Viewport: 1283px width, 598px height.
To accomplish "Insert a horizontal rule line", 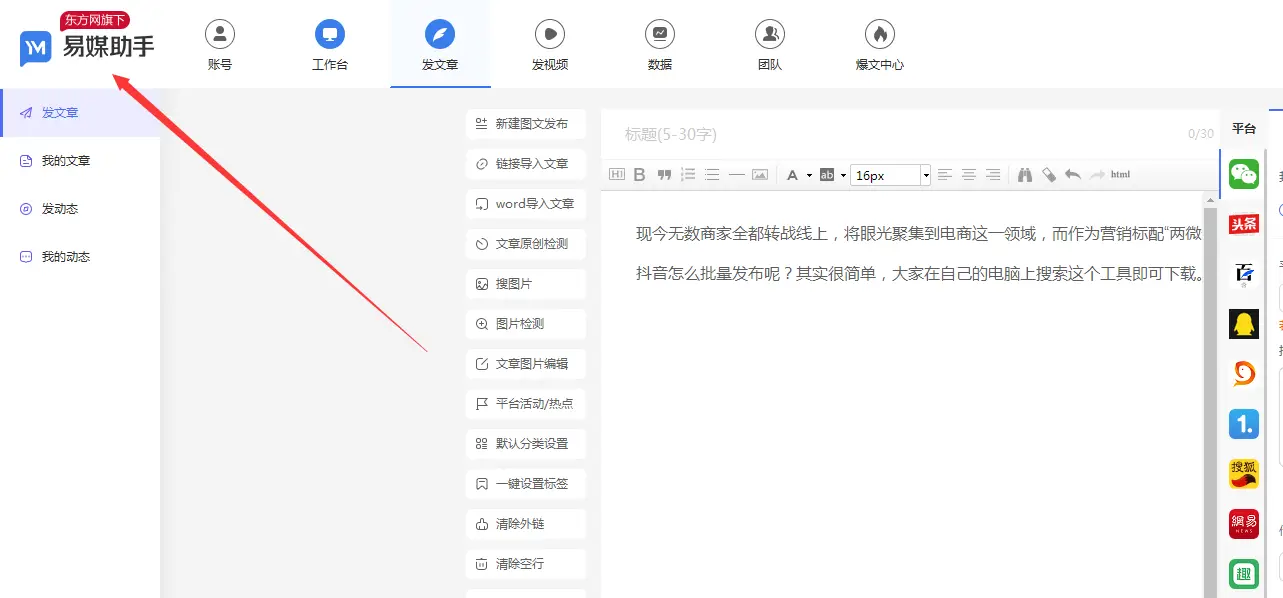I will click(x=736, y=175).
